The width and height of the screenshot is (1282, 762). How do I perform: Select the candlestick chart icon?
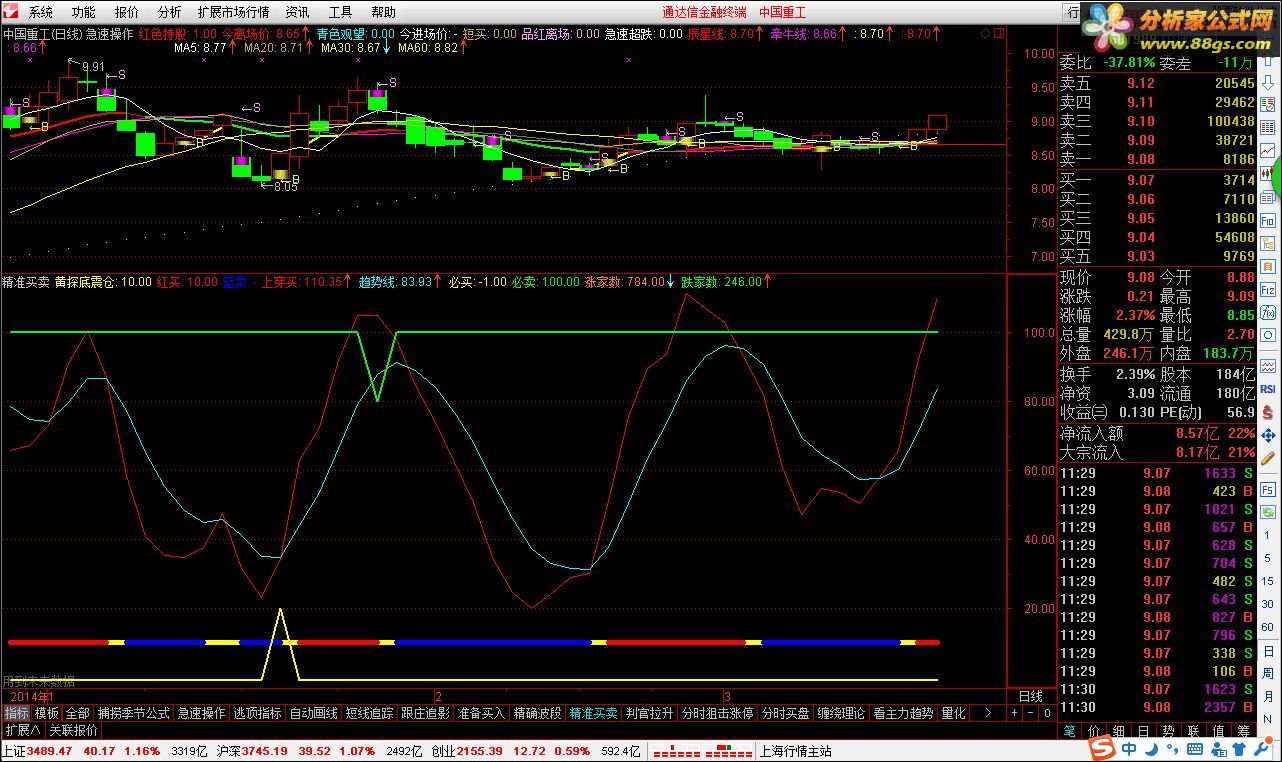[1268, 173]
